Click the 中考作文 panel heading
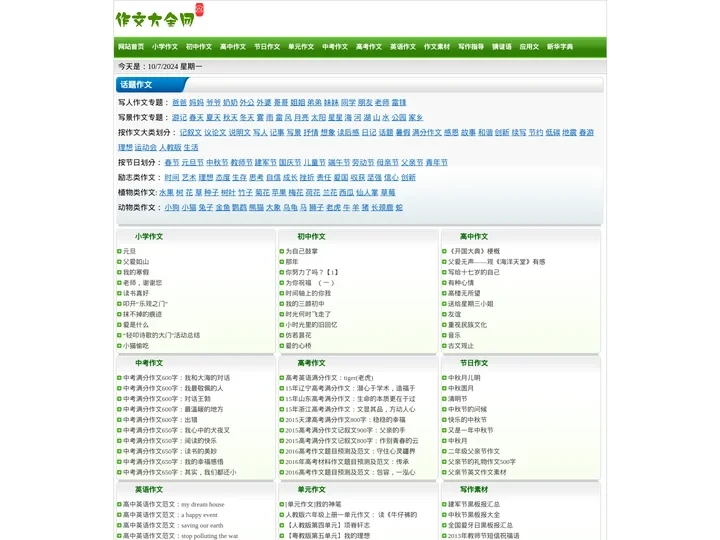This screenshot has width=720, height=540. click(x=149, y=363)
